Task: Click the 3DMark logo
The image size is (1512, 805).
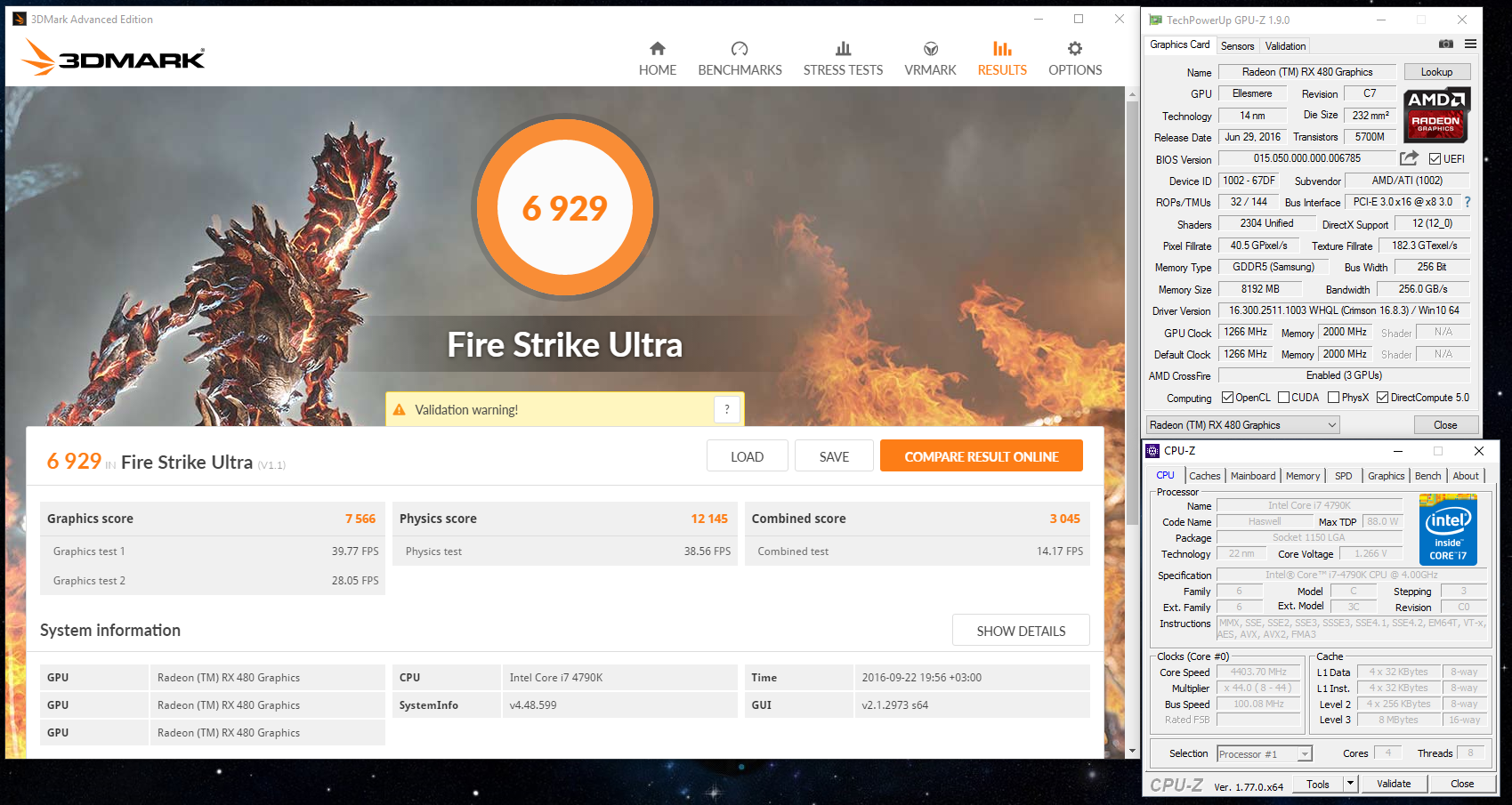Action: [x=113, y=58]
